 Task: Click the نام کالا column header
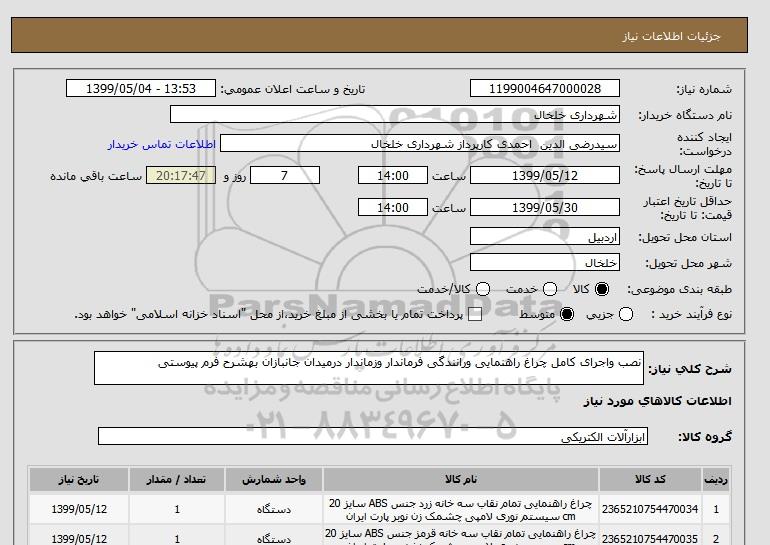tap(461, 479)
